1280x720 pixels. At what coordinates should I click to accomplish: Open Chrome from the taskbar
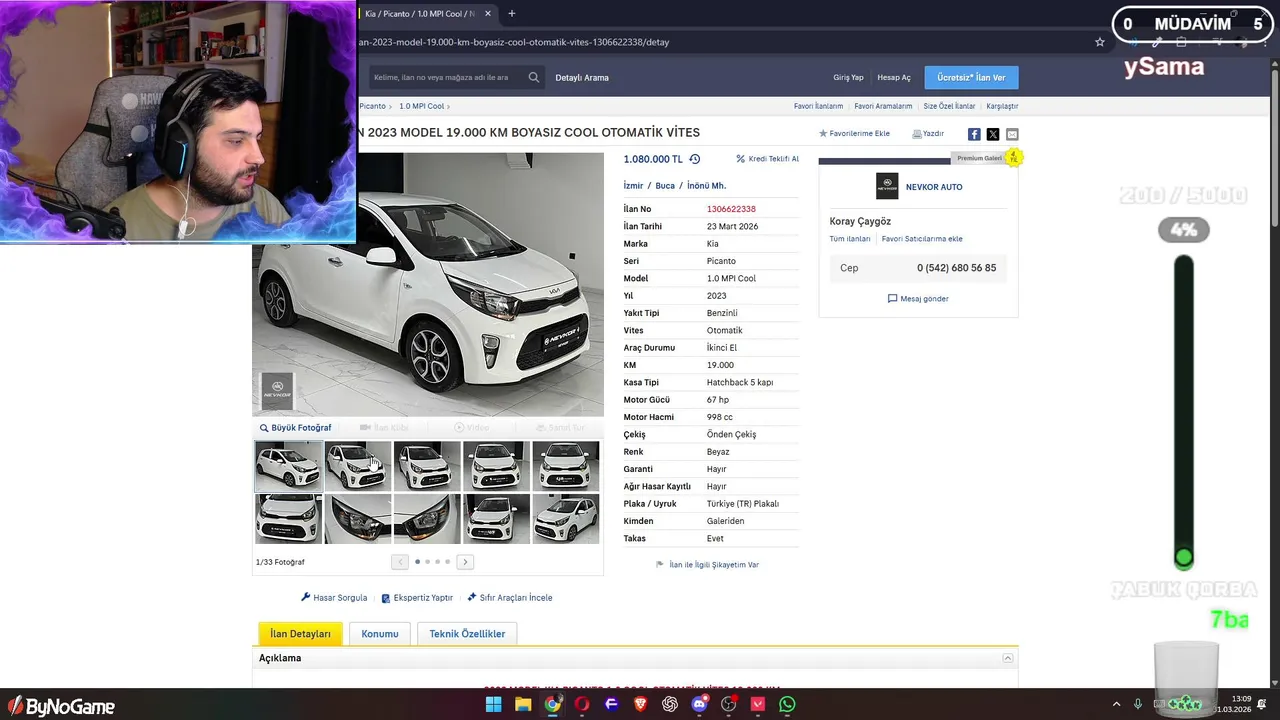pos(552,704)
